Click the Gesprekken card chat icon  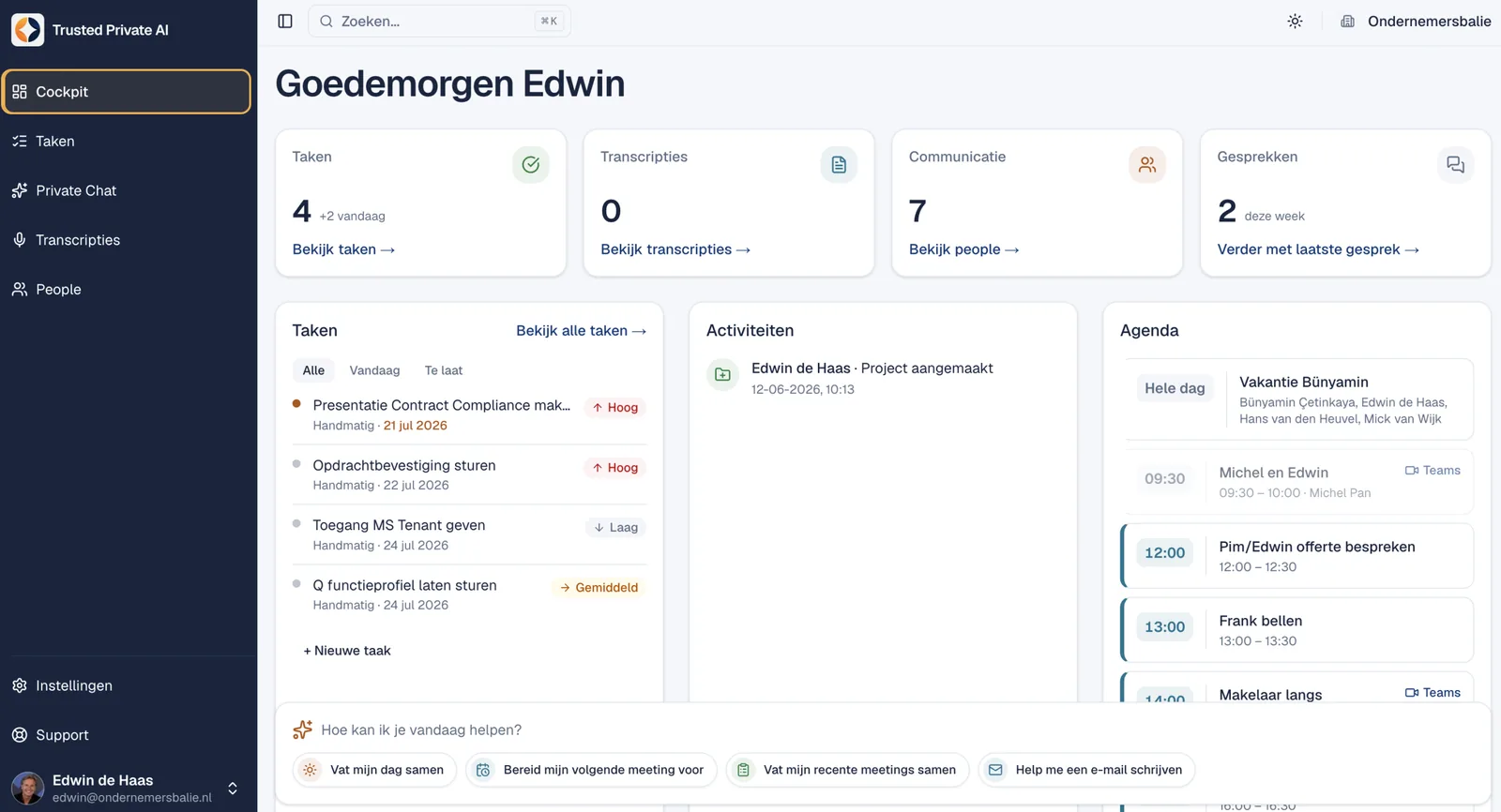pos(1456,165)
